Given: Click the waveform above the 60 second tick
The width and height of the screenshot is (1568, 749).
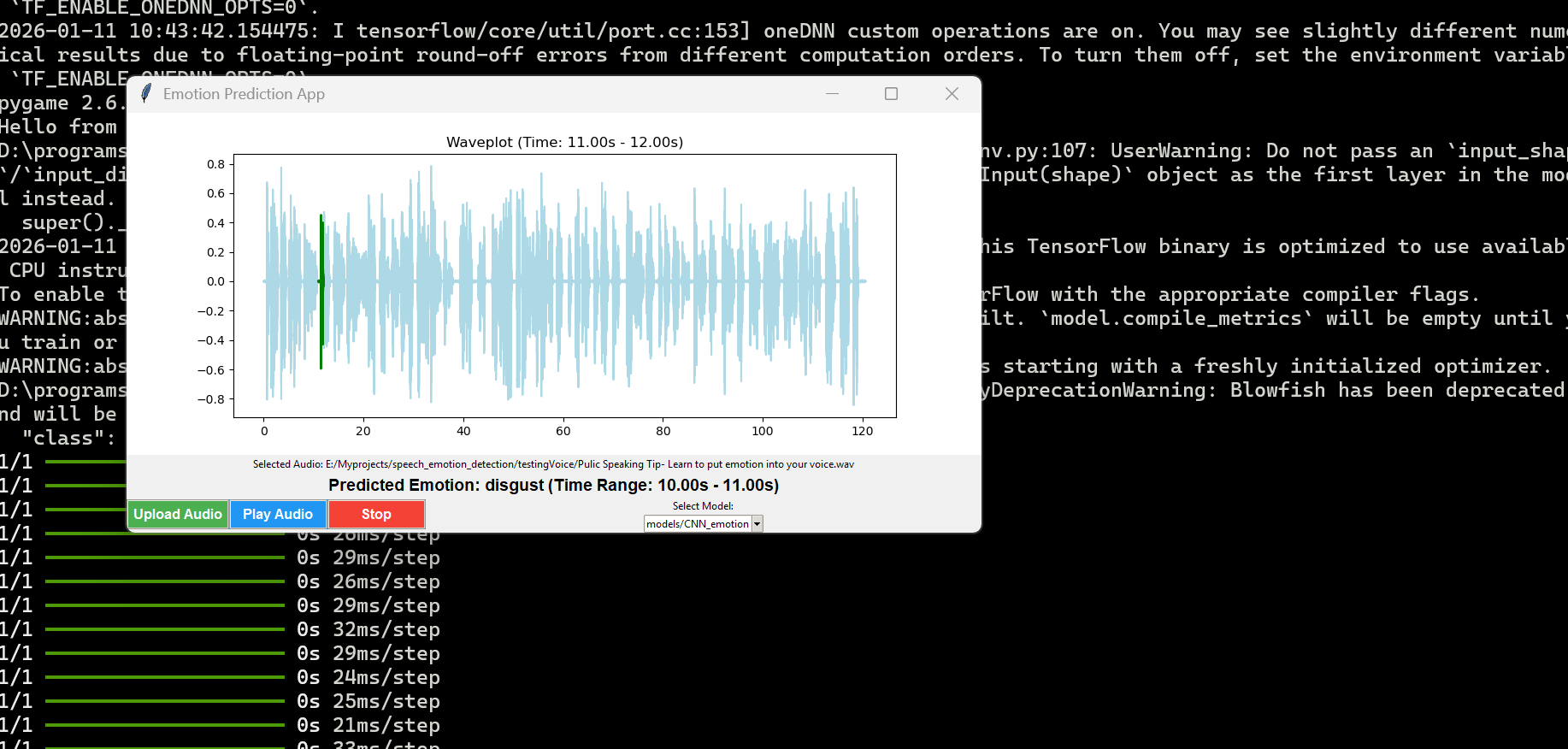Looking at the screenshot, I should [563, 281].
